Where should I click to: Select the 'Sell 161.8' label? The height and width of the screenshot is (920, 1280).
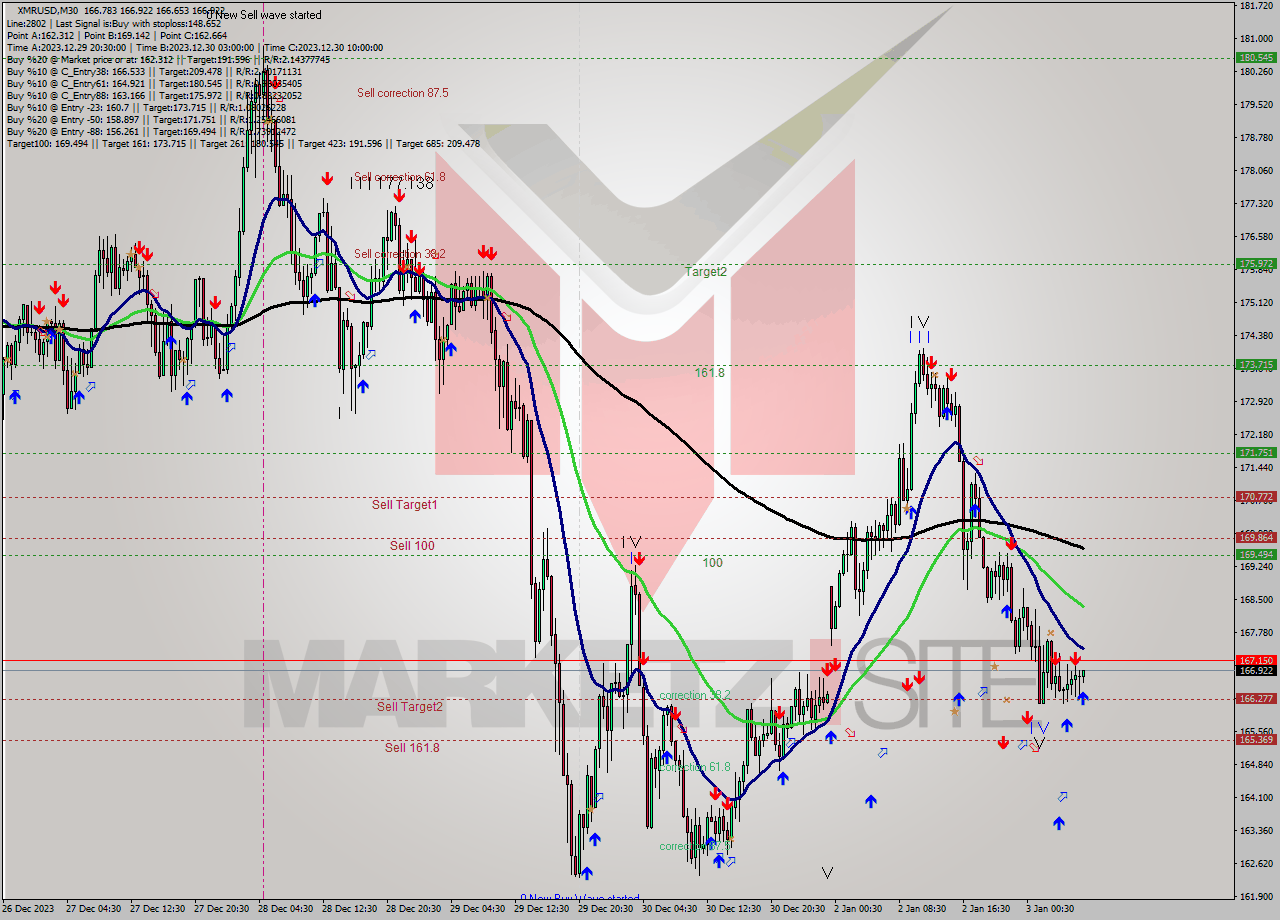click(x=412, y=747)
